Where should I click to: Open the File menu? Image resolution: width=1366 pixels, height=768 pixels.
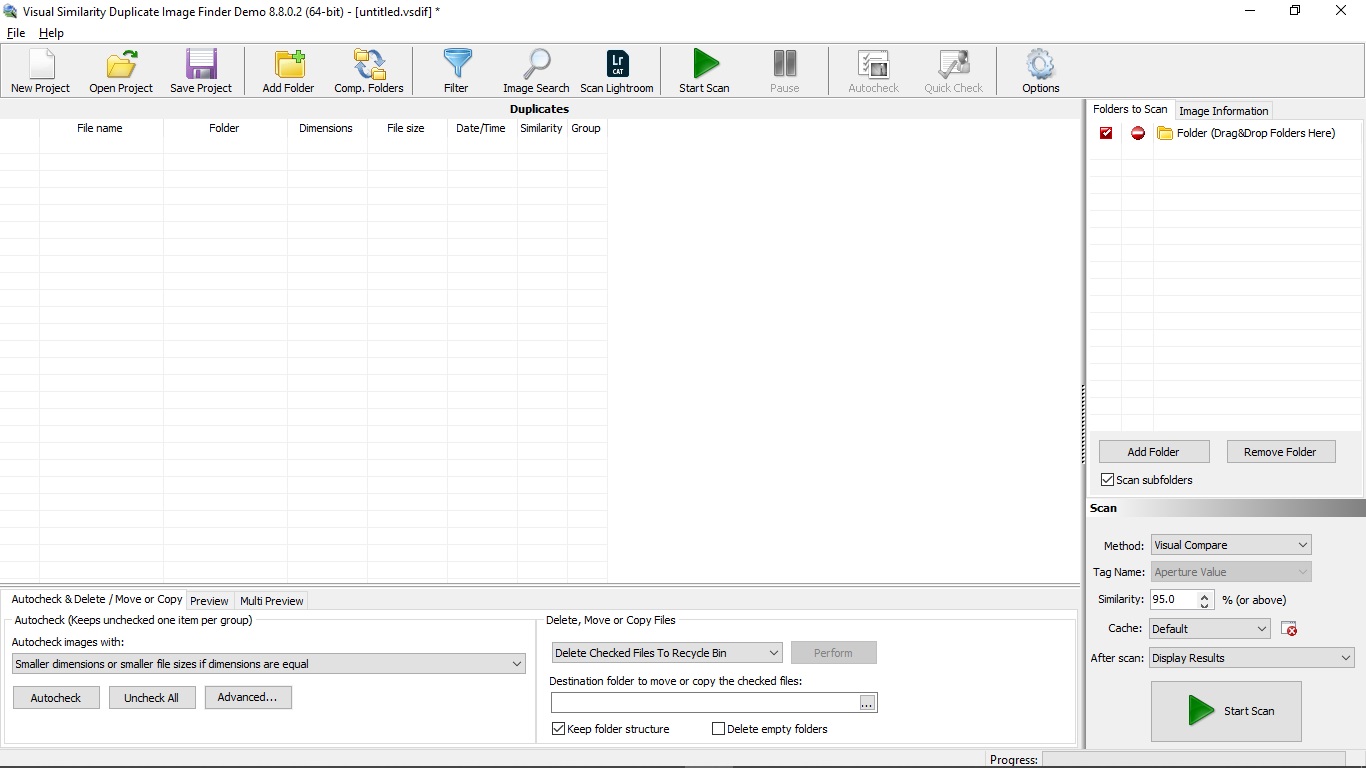pos(16,33)
